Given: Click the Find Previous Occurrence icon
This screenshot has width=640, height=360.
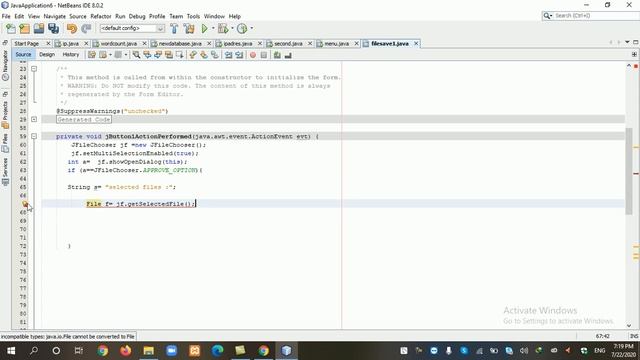Looking at the screenshot, I should click(147, 55).
